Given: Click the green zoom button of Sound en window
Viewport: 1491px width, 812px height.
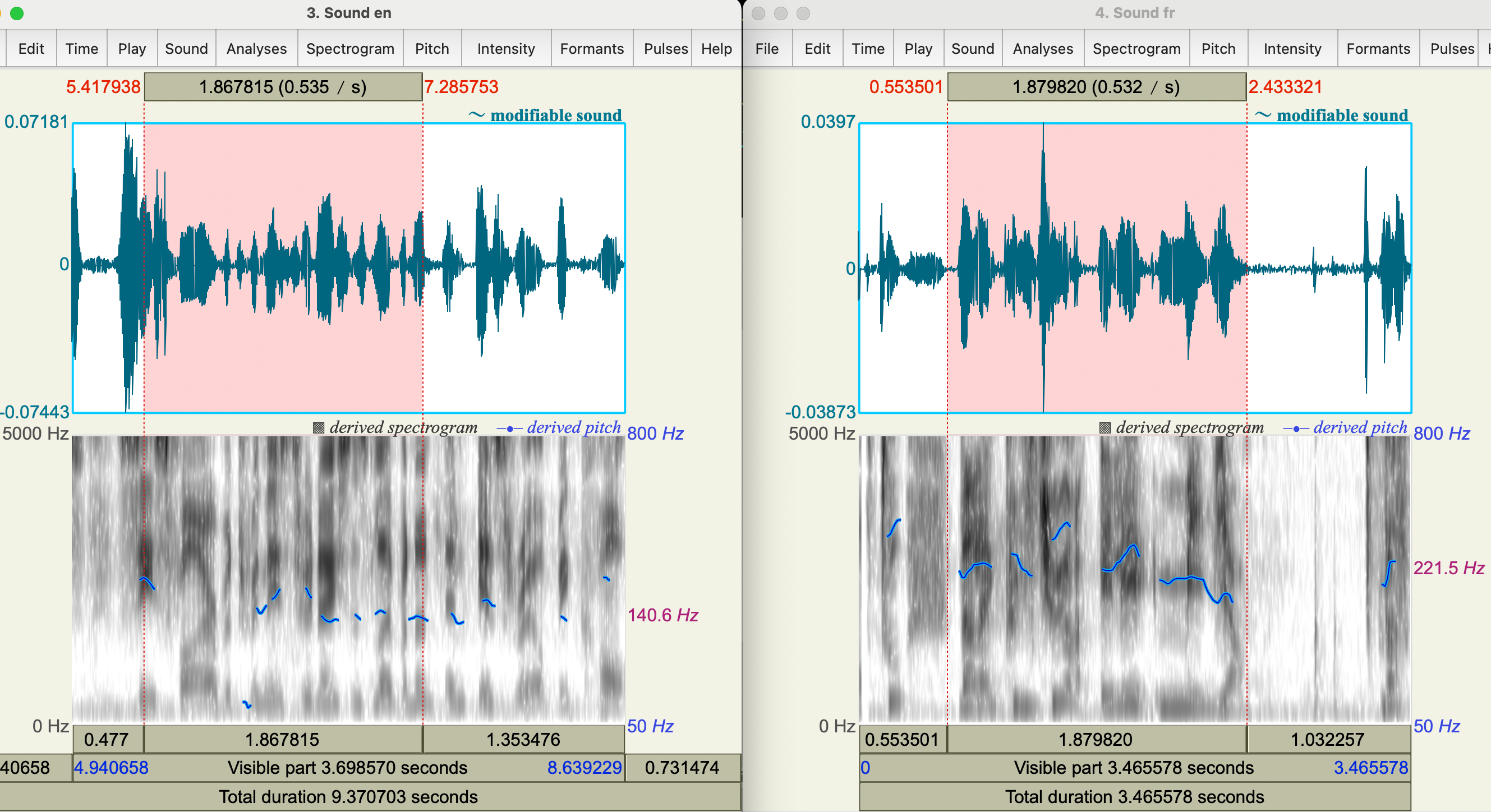Looking at the screenshot, I should 17,13.
